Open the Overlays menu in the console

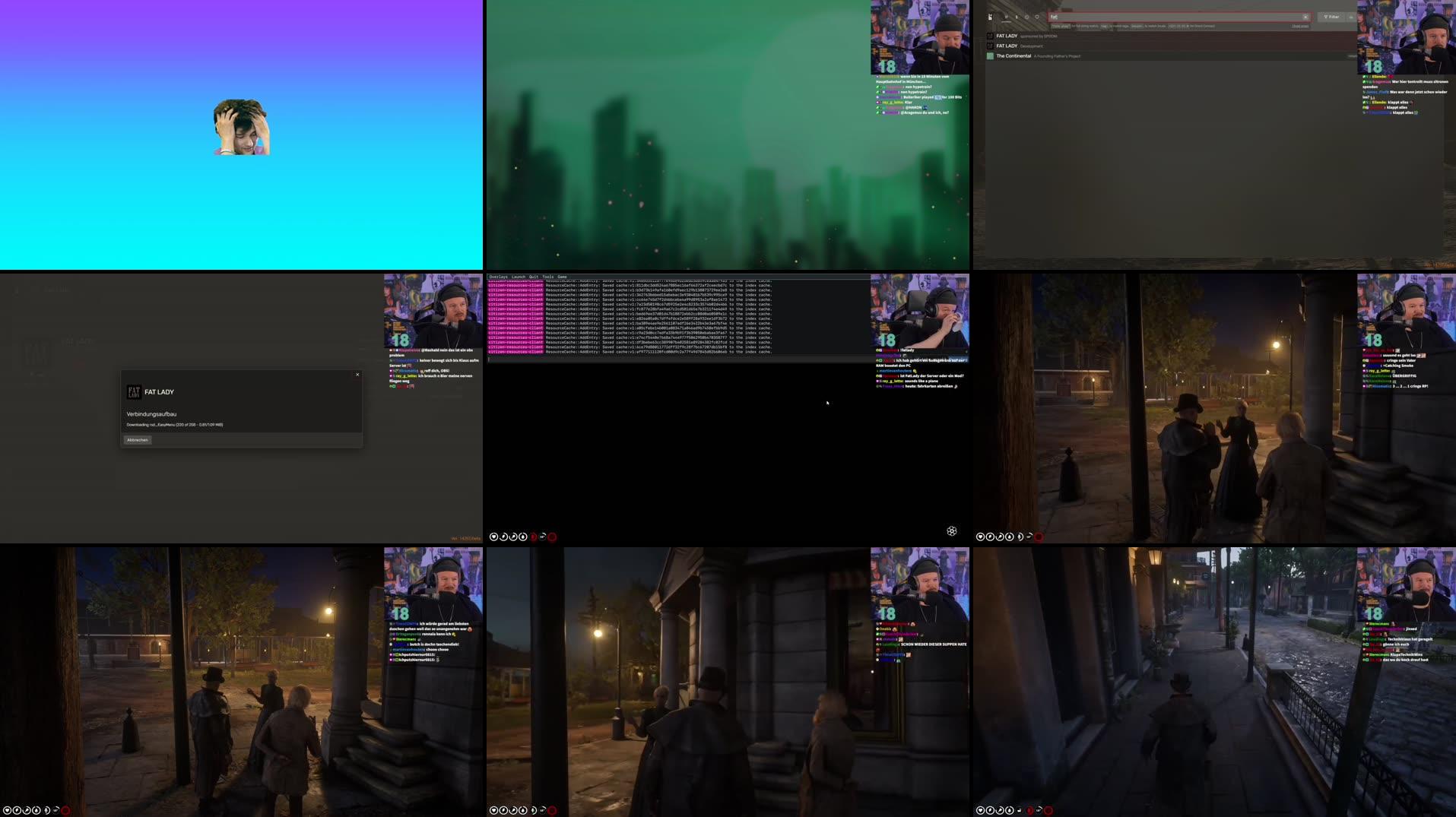tap(499, 277)
